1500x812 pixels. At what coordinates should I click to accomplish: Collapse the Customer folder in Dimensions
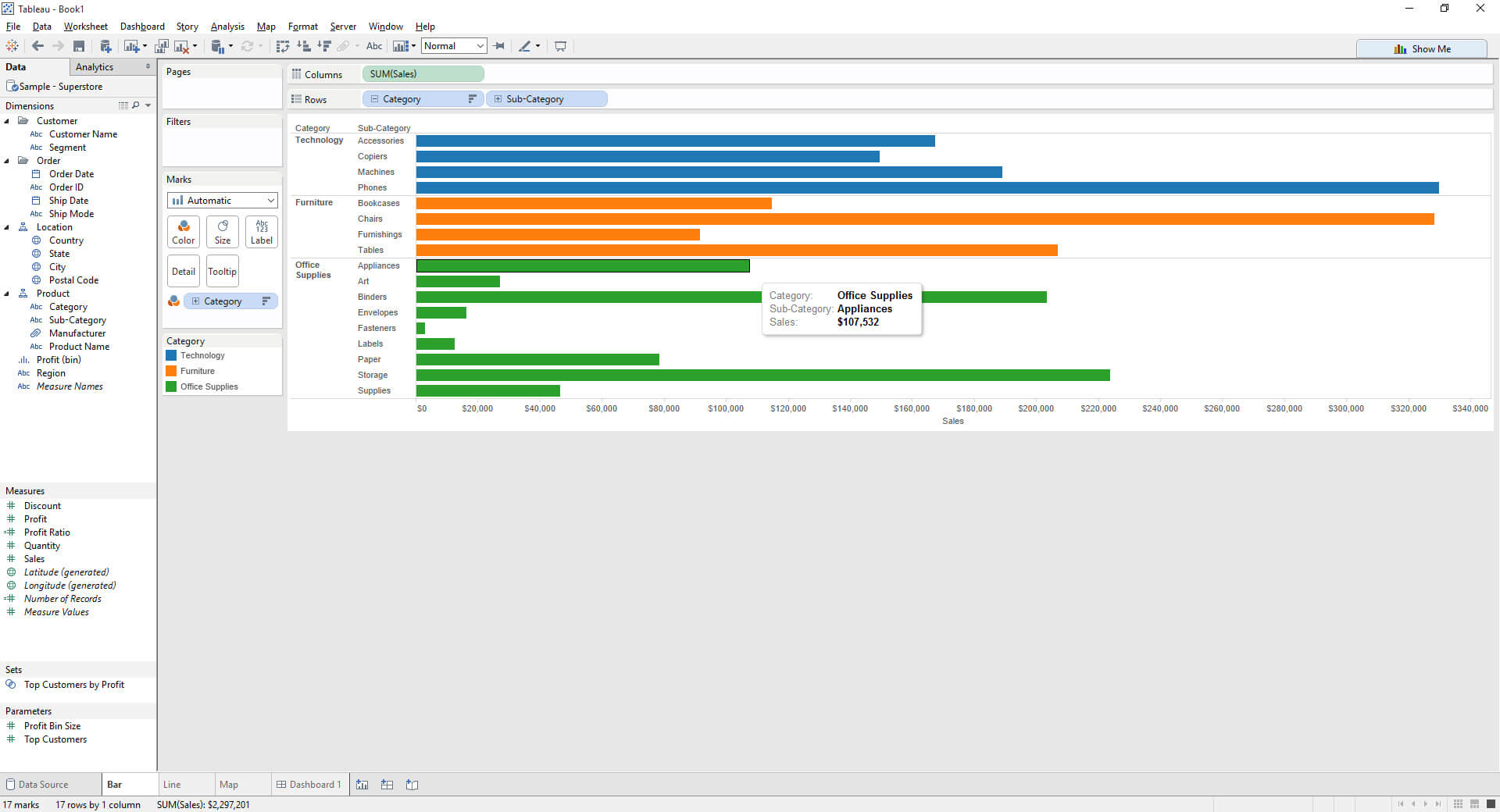coord(7,121)
